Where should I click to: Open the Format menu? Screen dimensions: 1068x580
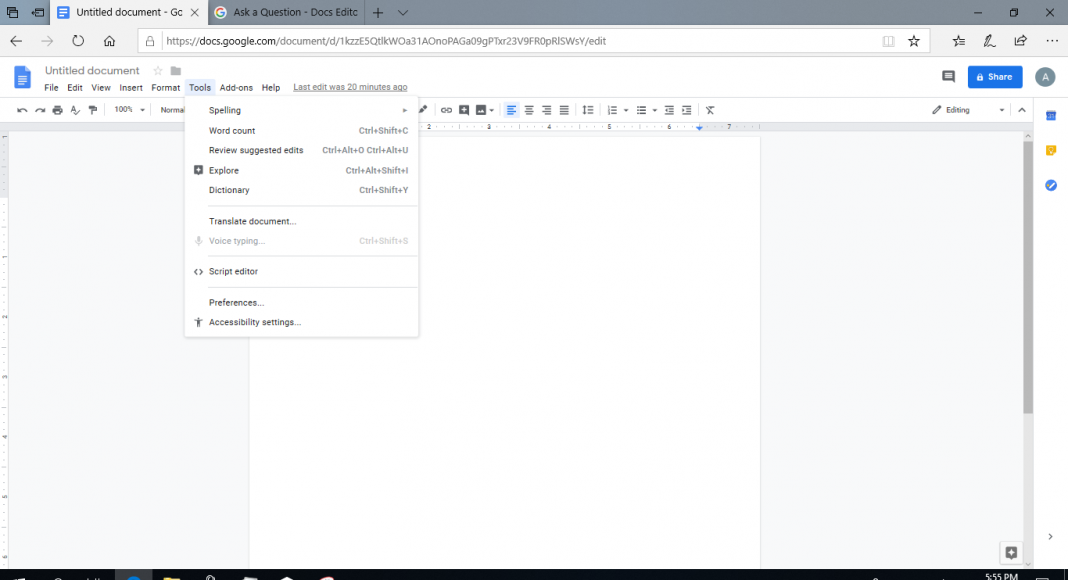[166, 88]
